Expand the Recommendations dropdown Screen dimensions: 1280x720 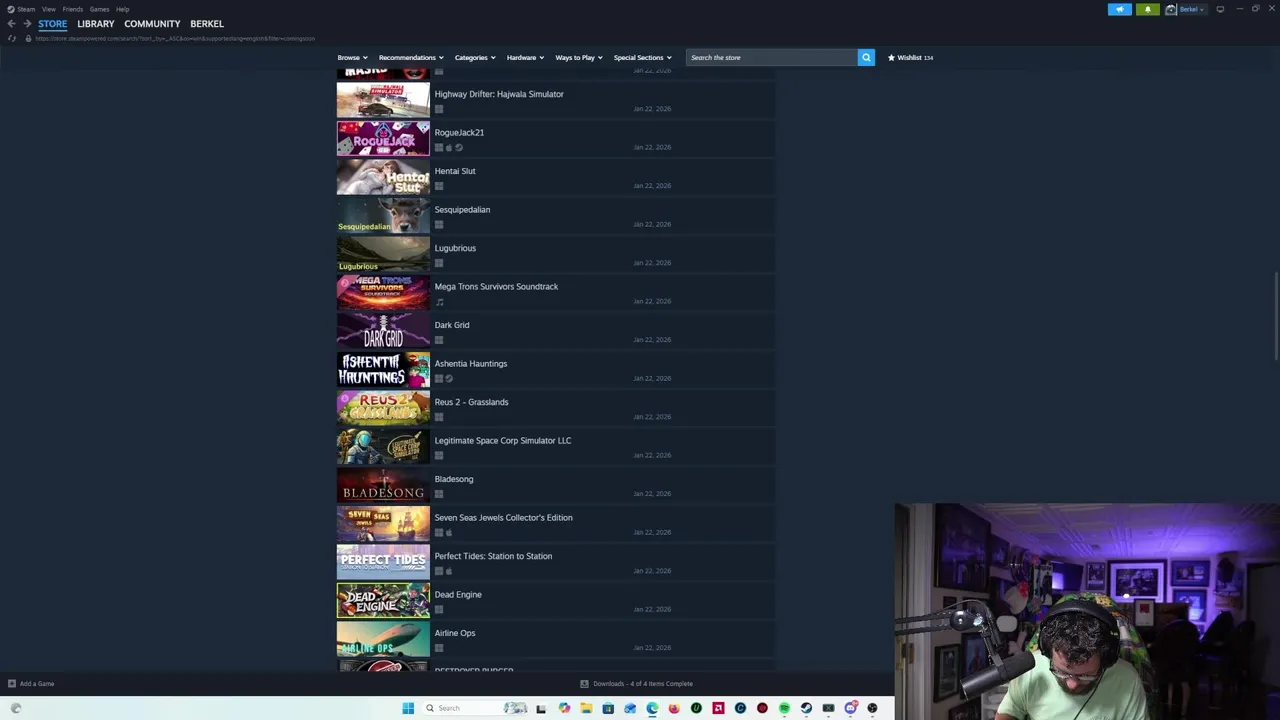tap(411, 57)
